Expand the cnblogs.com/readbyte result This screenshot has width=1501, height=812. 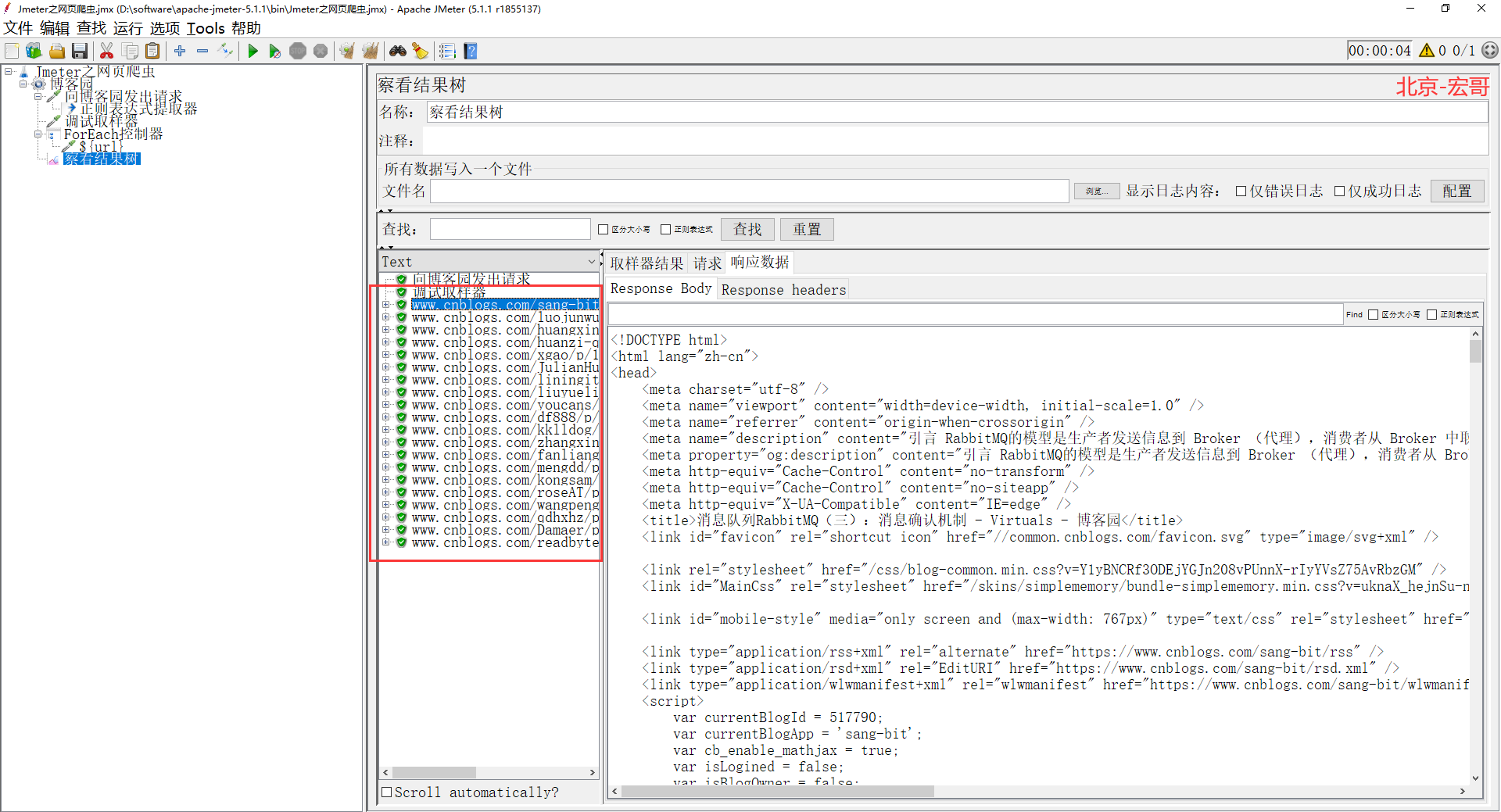pyautogui.click(x=385, y=542)
